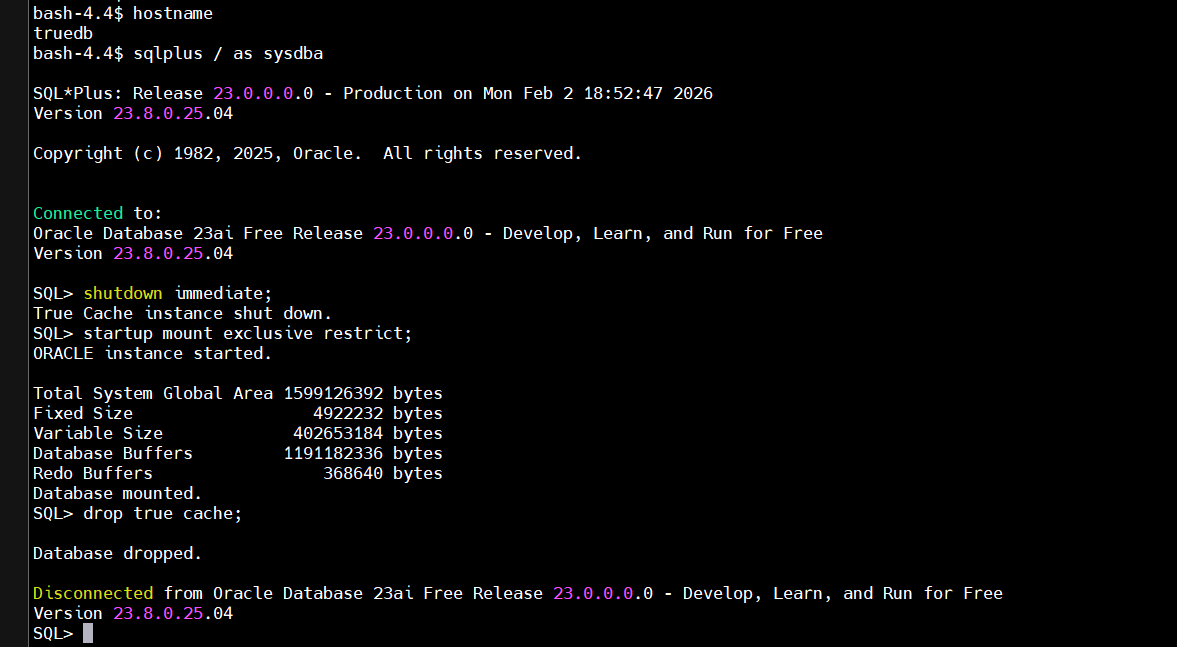Click the blinking cursor at the final SQL prompt

[88, 633]
